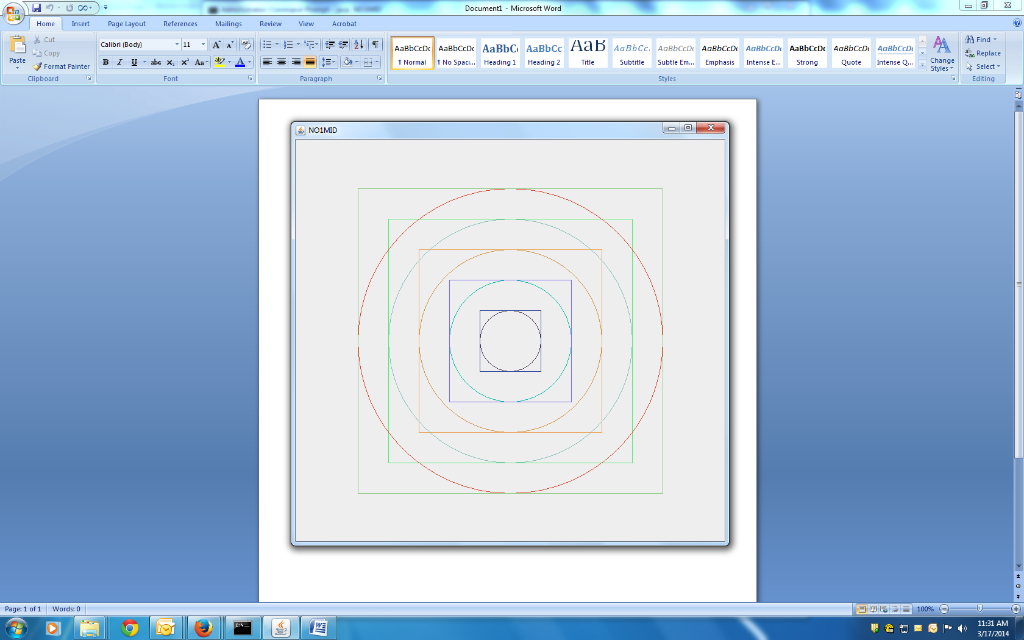Apply strikethrough formatting
The width and height of the screenshot is (1024, 640).
(x=156, y=61)
